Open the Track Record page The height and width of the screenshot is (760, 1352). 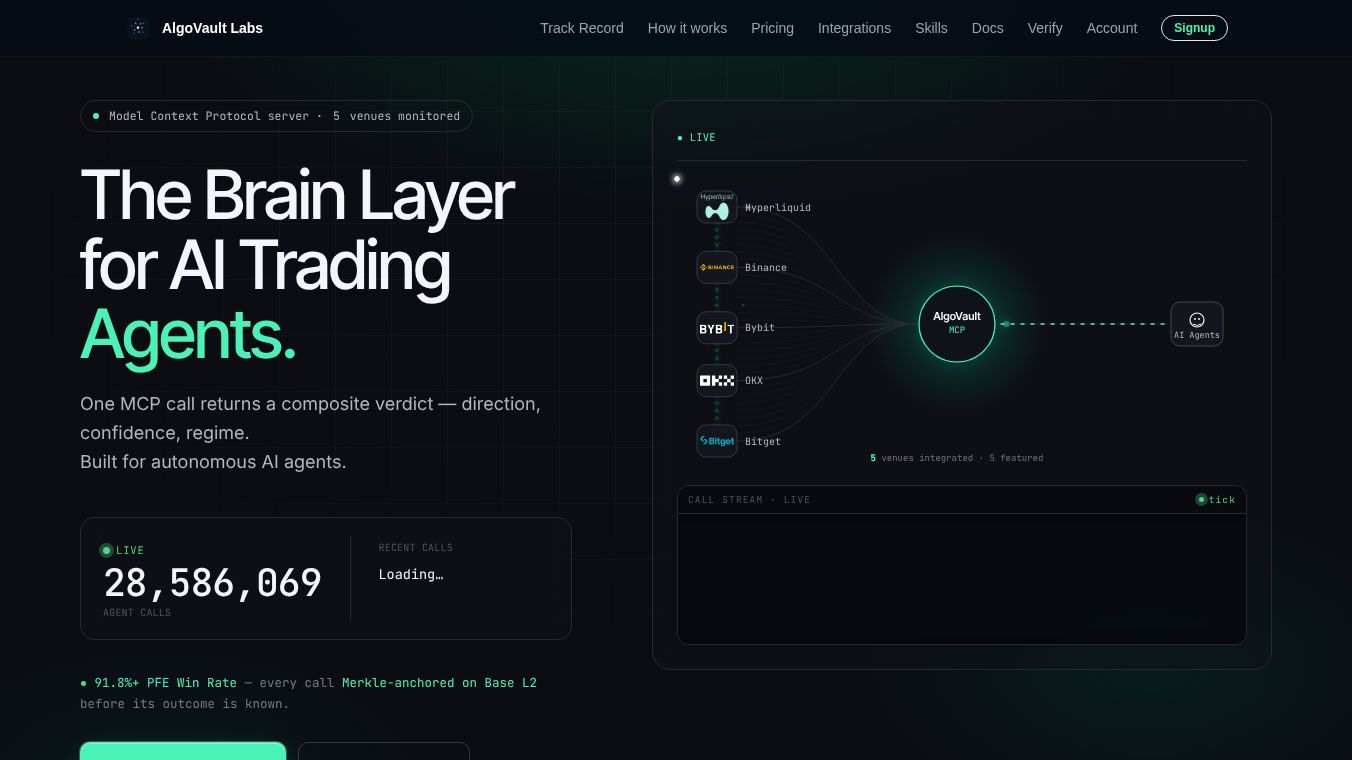(x=582, y=28)
